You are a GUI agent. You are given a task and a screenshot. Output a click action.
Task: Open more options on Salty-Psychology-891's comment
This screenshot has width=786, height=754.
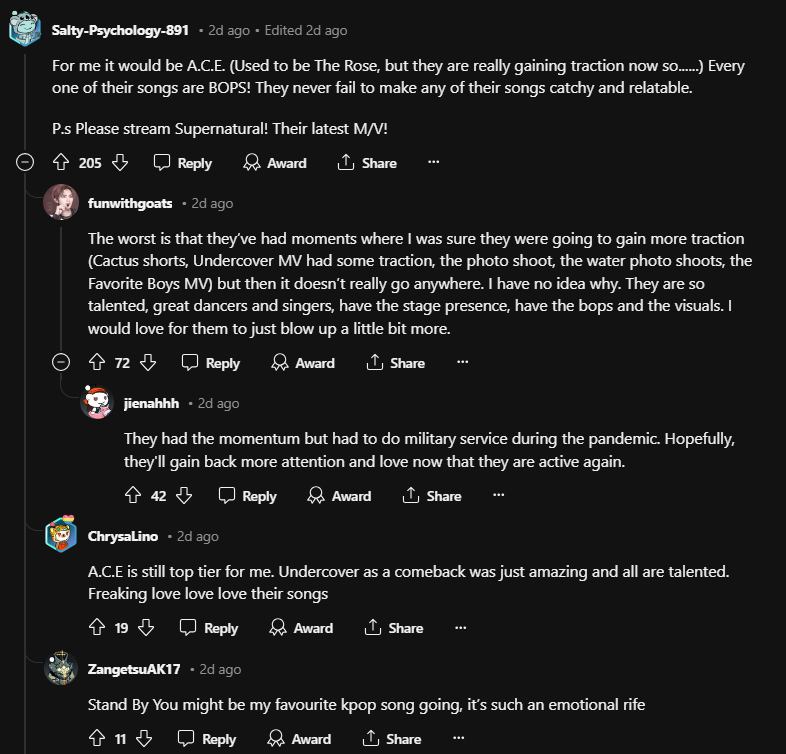pos(433,162)
